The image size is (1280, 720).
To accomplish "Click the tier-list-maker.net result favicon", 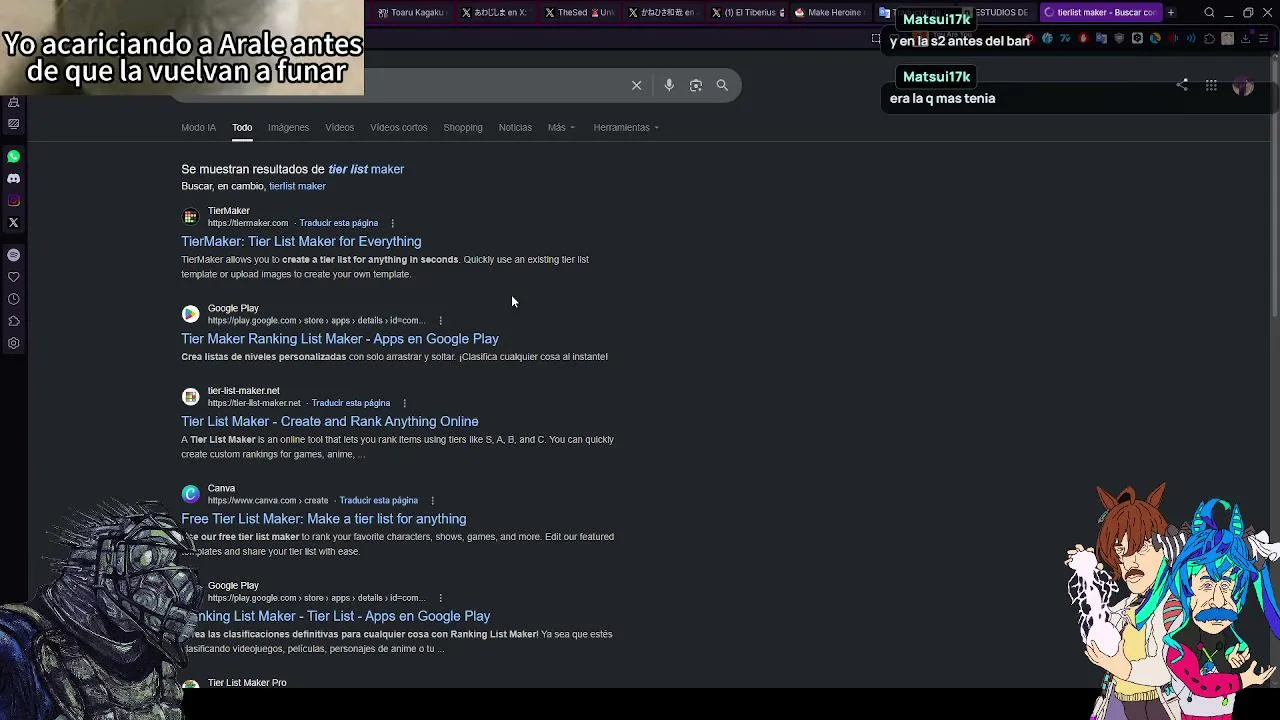I will point(190,397).
